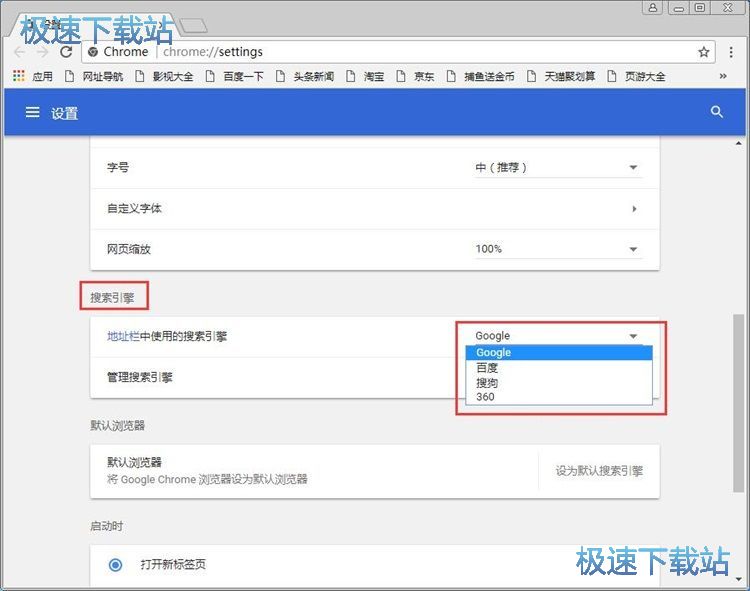Viewport: 750px width, 591px height.
Task: Open the 影视大全 bookmark
Action: (165, 76)
